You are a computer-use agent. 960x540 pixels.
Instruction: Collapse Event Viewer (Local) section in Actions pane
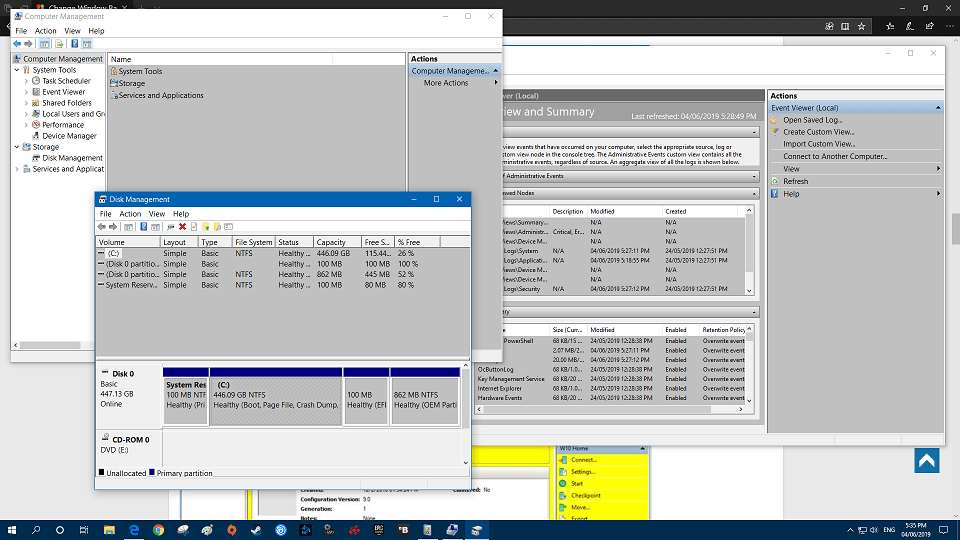pos(938,108)
